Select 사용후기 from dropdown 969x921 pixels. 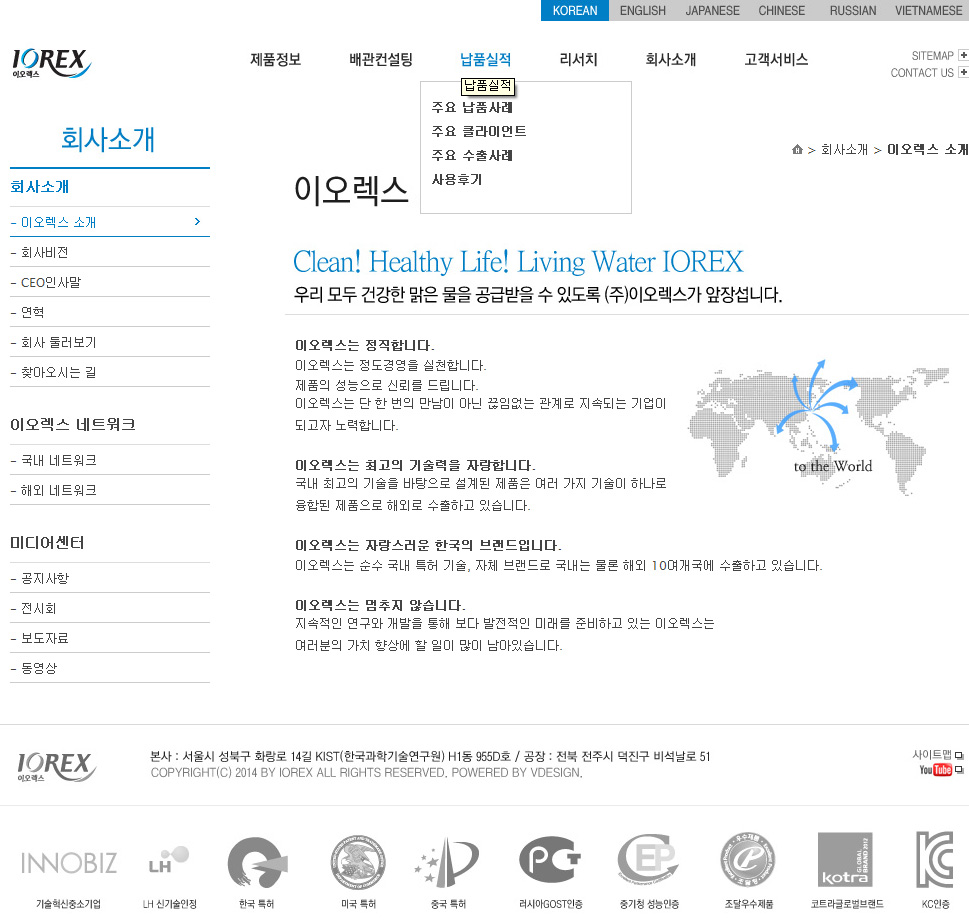(x=457, y=179)
